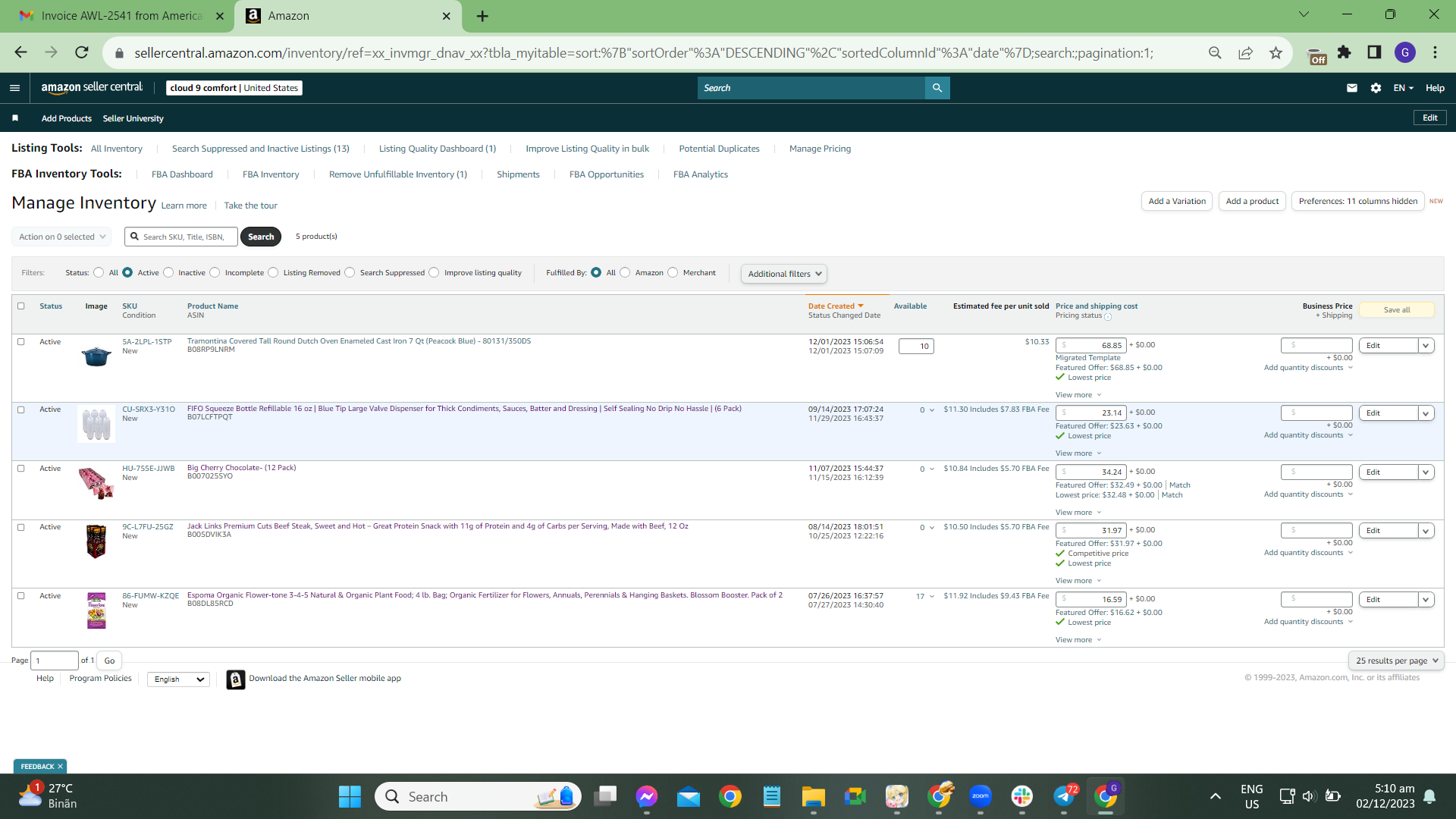The height and width of the screenshot is (819, 1456).
Task: Click the bookmark flag icon
Action: (15, 118)
